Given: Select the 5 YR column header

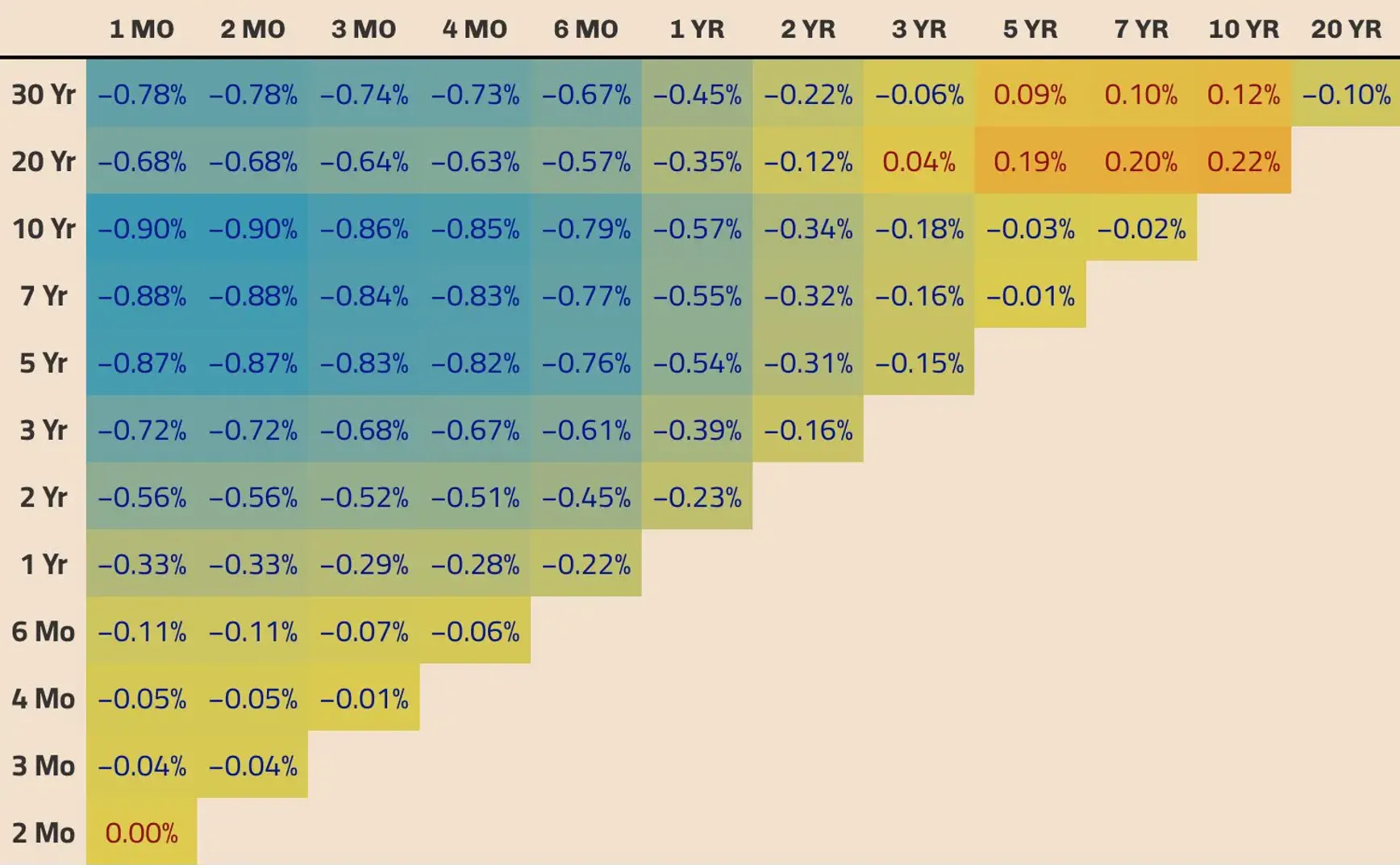Looking at the screenshot, I should 1030,30.
